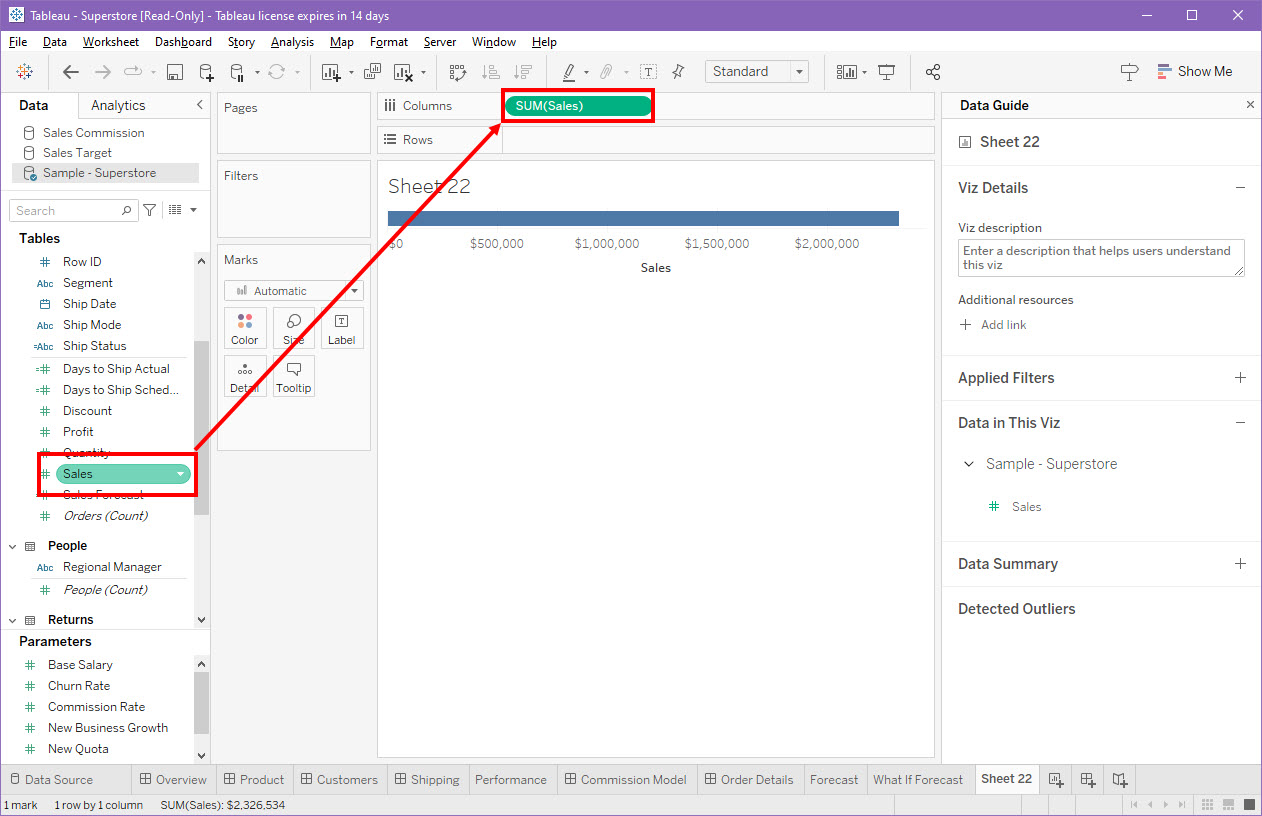Screen dimensions: 1262x816
Task: Click the Show Mark Labels icon
Action: coord(648,72)
